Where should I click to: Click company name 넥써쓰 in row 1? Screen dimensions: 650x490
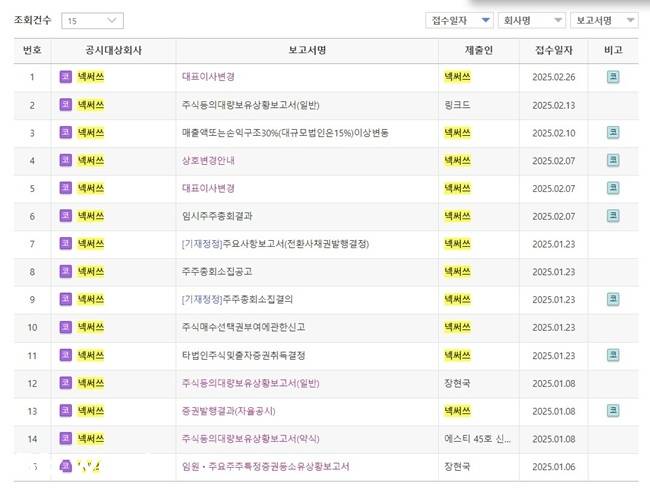(x=91, y=77)
